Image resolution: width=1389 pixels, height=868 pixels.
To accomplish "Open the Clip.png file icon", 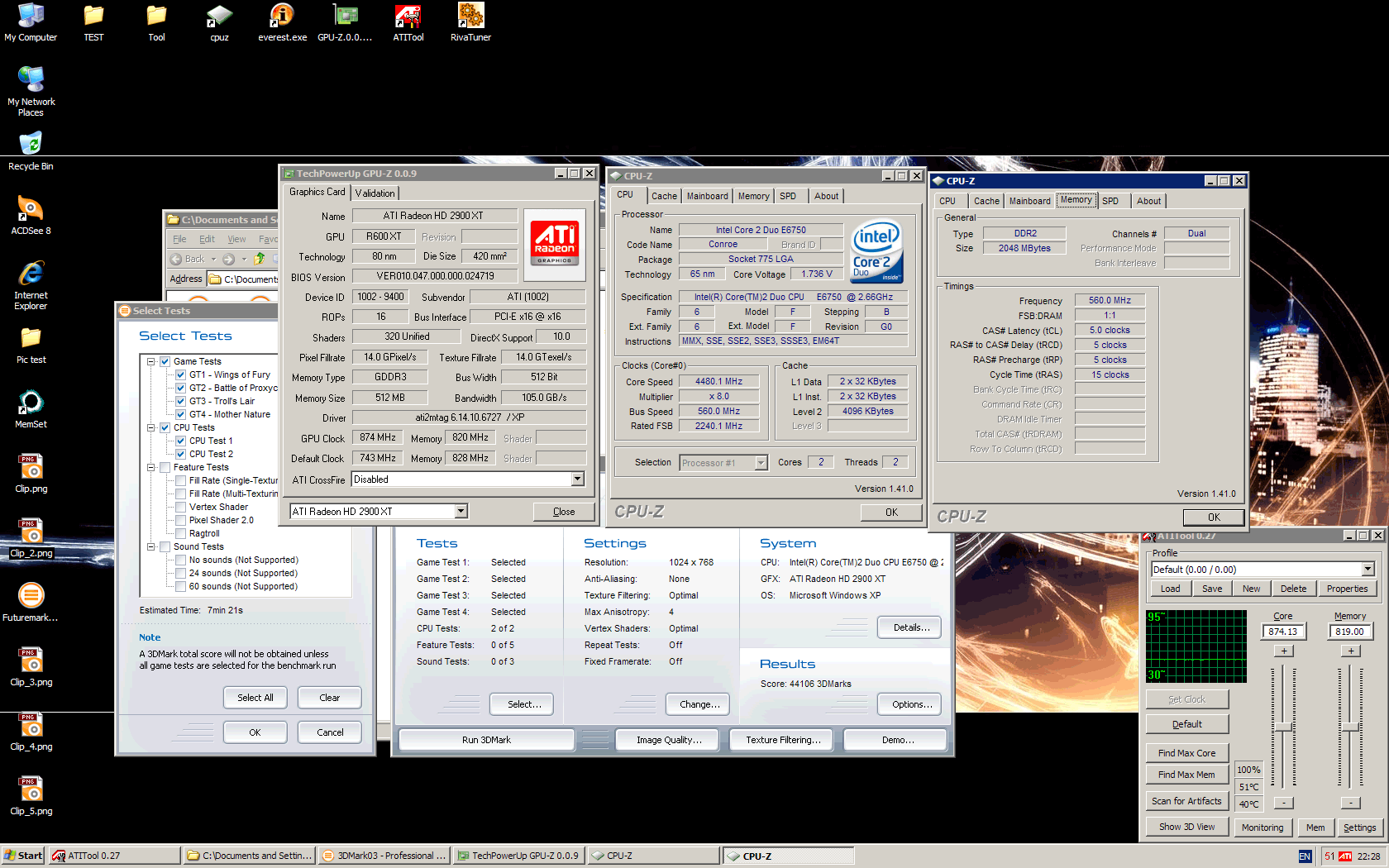I will pos(31,474).
